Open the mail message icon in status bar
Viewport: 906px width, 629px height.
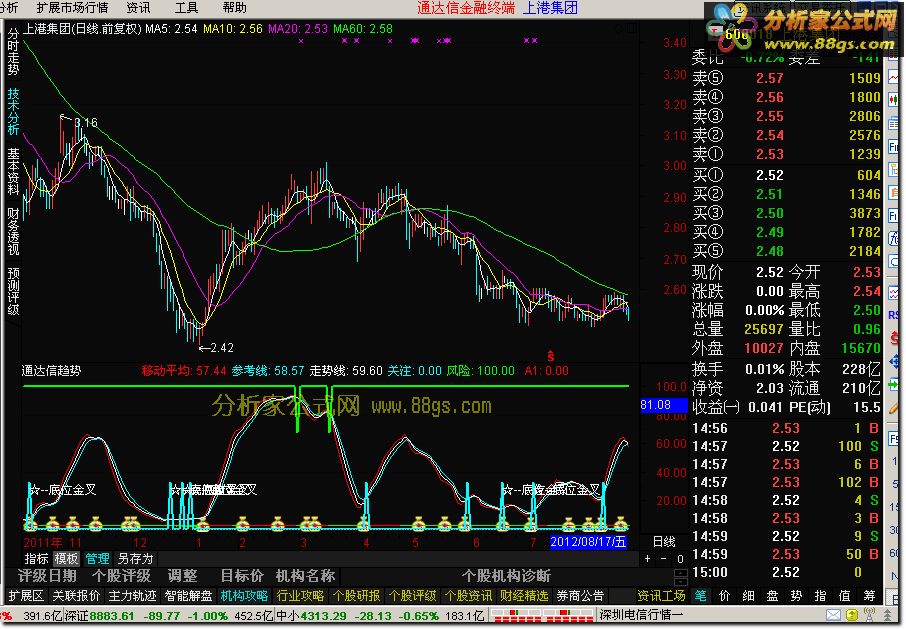tap(833, 616)
